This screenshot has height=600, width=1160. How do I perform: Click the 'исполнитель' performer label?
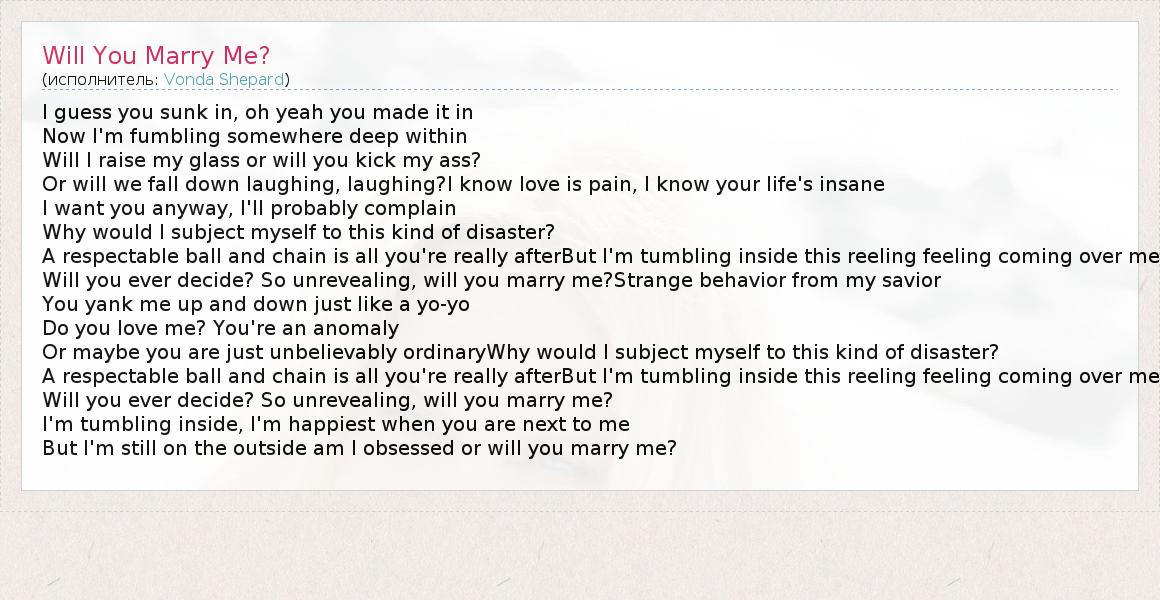coord(101,79)
